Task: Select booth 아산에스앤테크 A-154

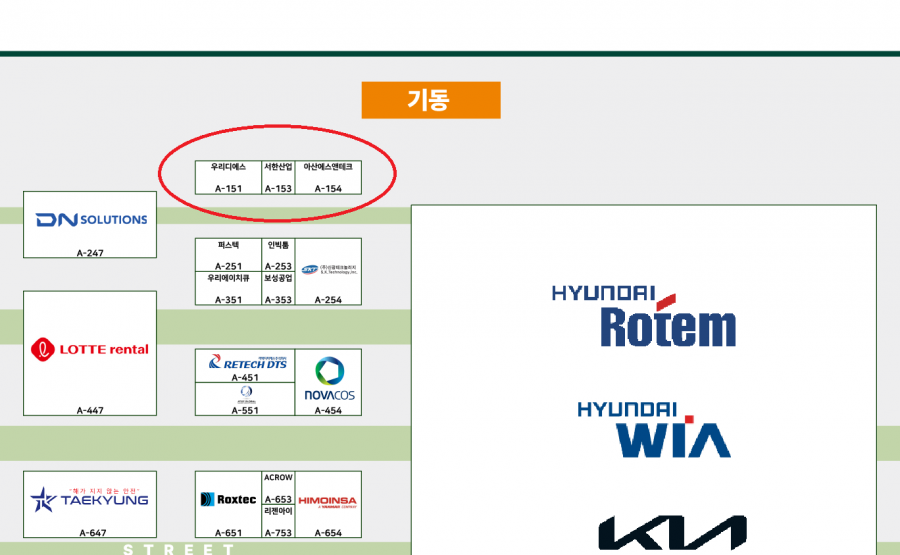Action: [328, 177]
